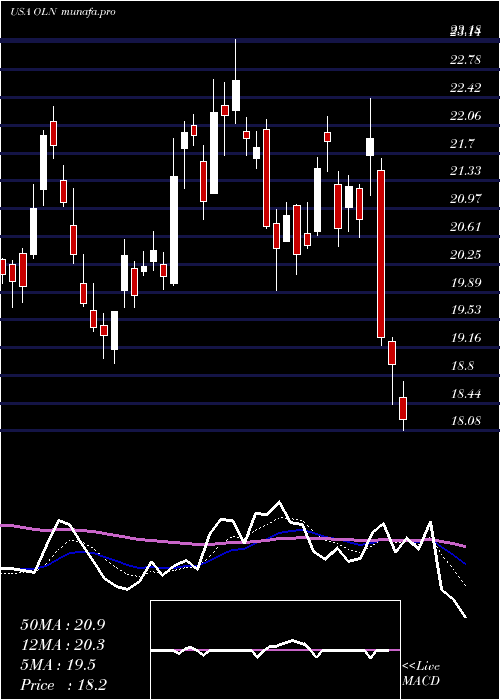Click the 'Price : 18.2' reading
Screen dimensions: 500x700
point(63,685)
